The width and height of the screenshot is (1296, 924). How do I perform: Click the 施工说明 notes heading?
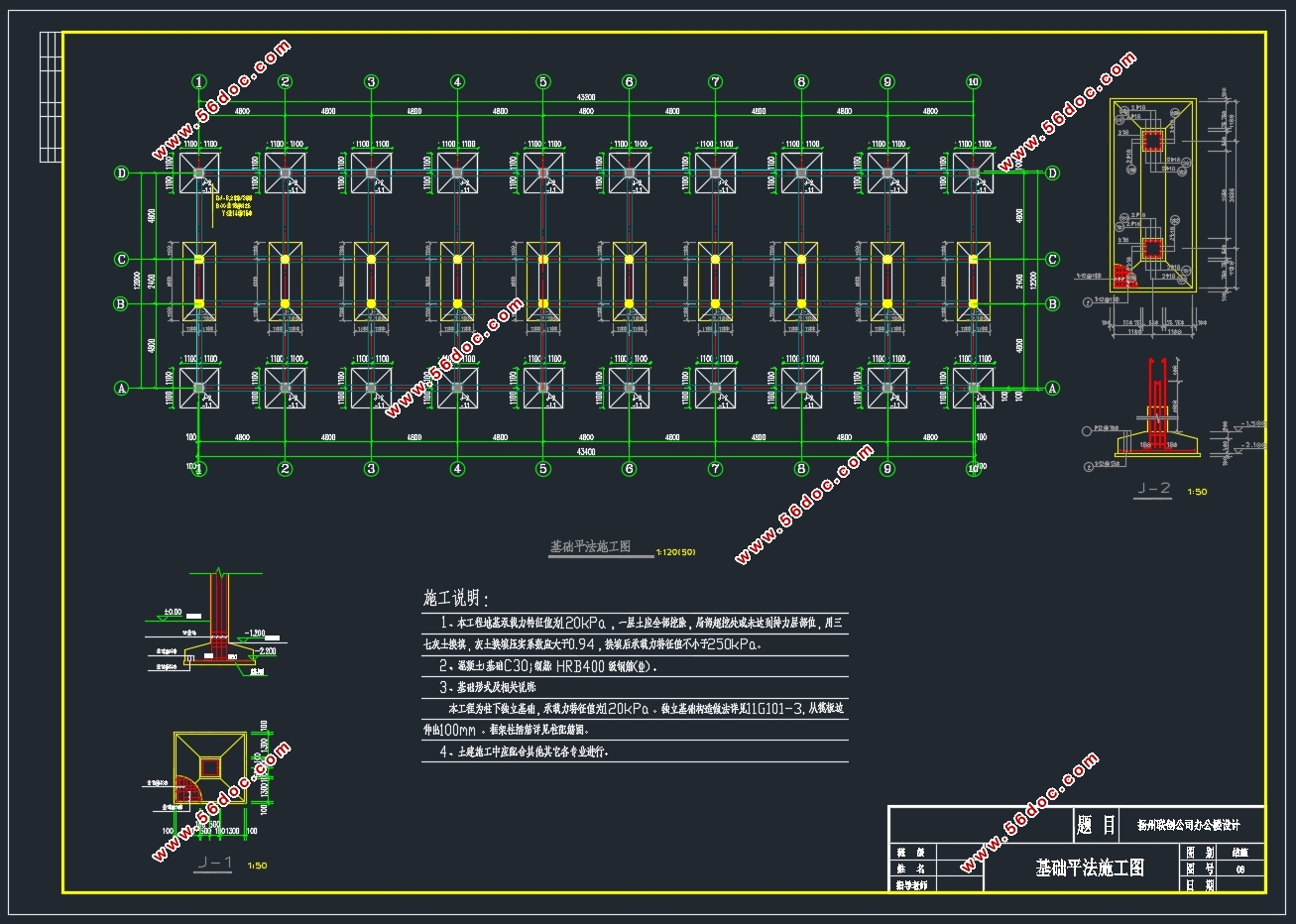coord(456,598)
